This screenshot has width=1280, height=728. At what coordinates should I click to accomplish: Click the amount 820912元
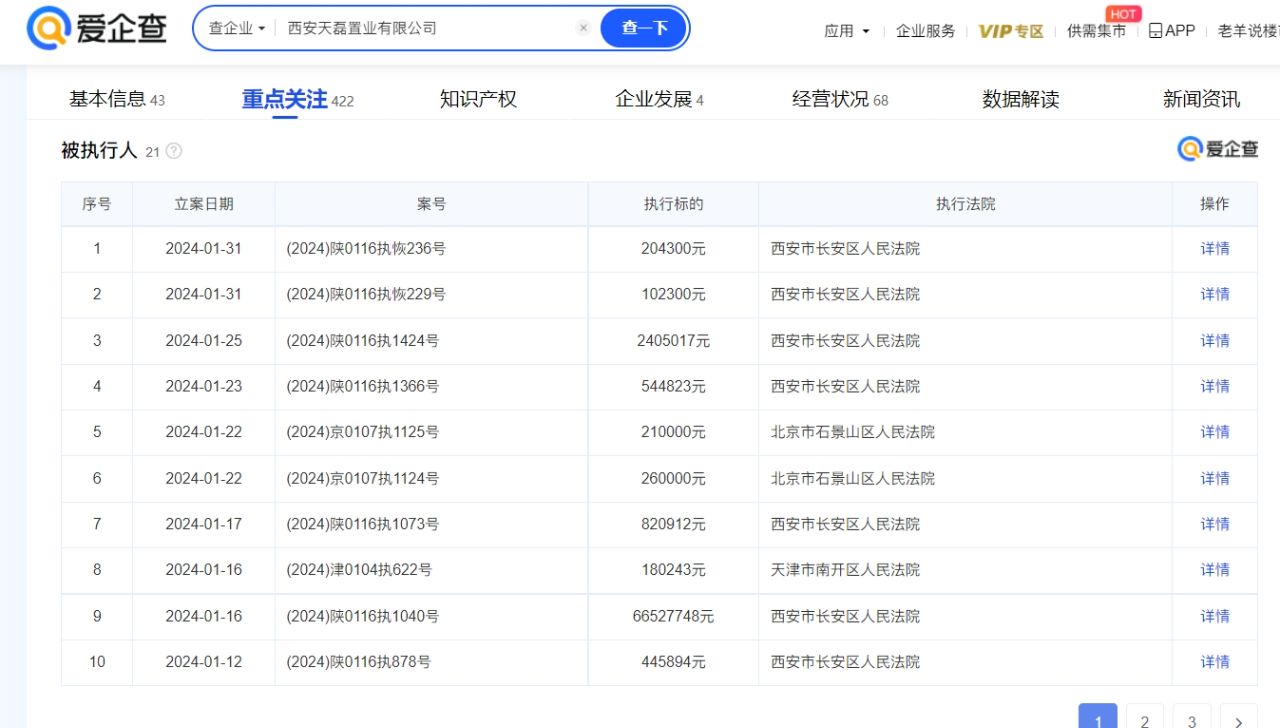point(674,525)
